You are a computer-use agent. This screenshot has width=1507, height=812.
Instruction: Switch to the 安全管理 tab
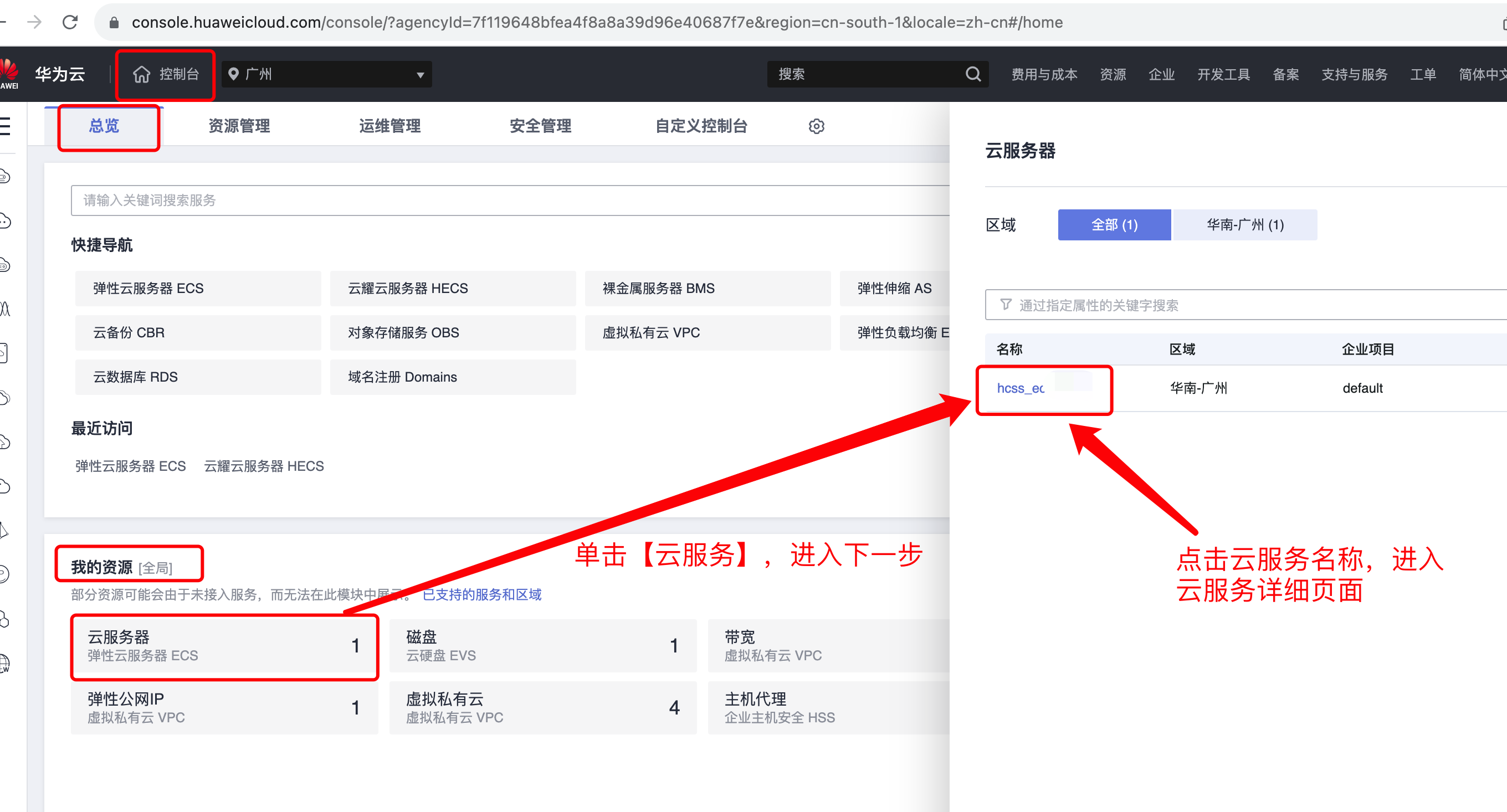pos(540,126)
